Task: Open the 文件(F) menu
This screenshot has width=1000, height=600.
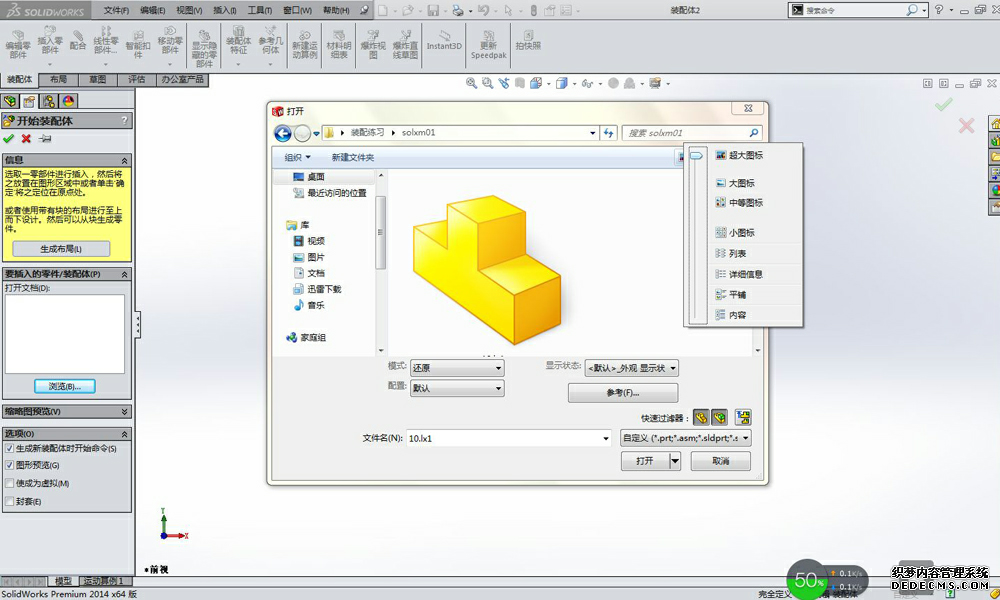Action: tap(116, 10)
